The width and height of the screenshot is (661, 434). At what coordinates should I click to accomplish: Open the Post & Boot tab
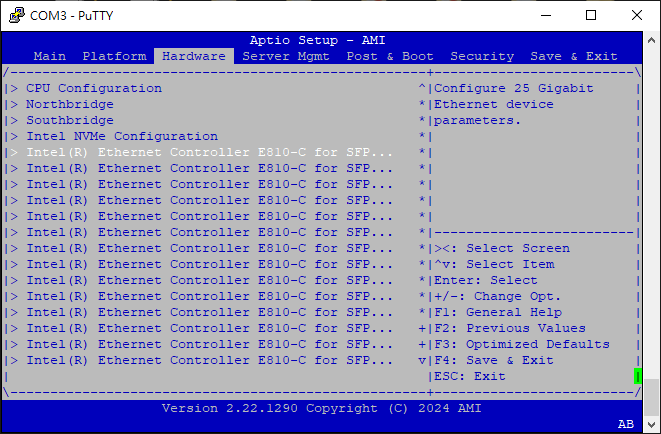(390, 56)
